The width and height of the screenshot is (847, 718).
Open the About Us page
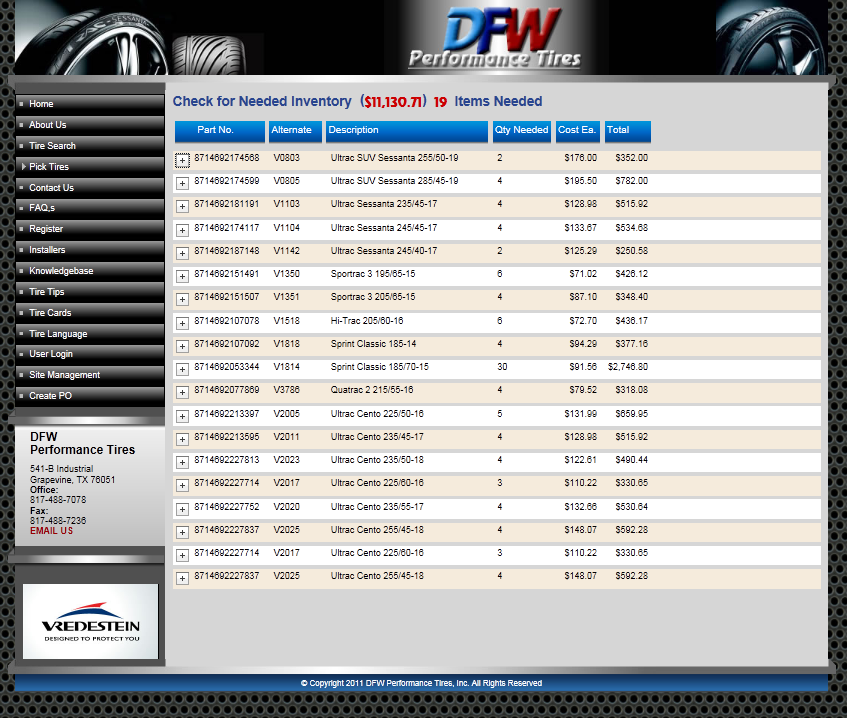90,125
